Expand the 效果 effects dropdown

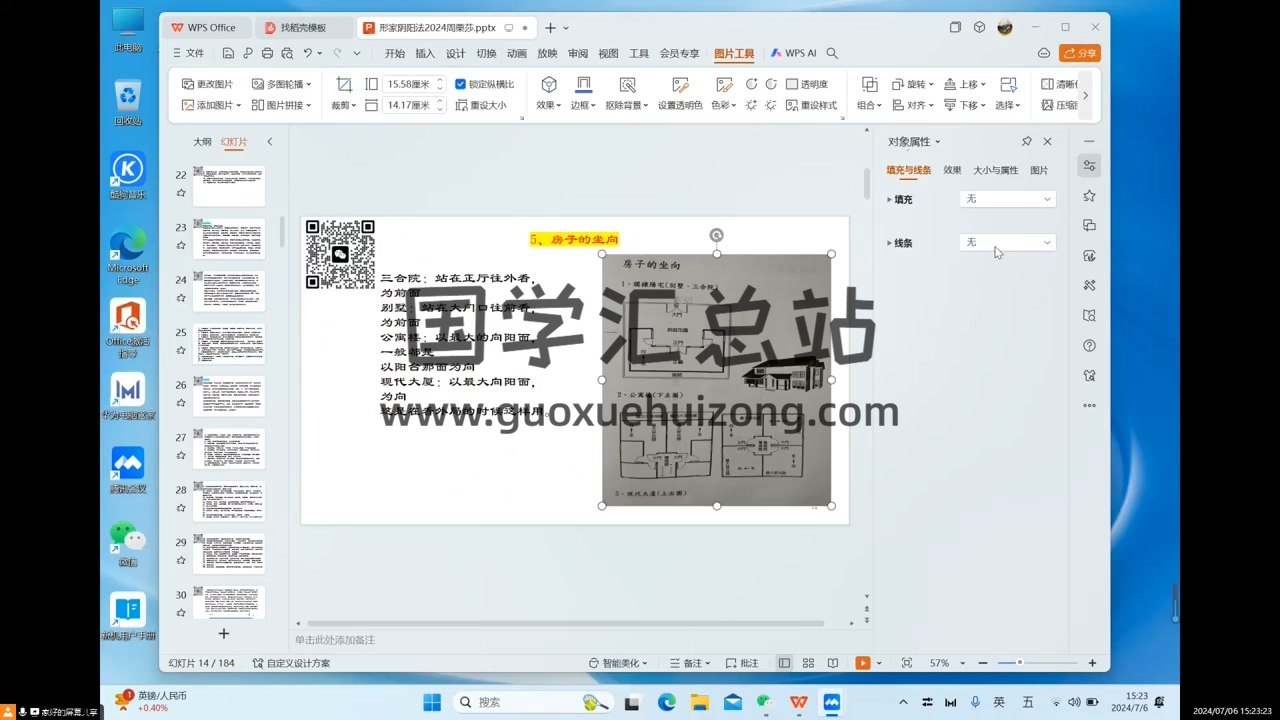click(548, 105)
